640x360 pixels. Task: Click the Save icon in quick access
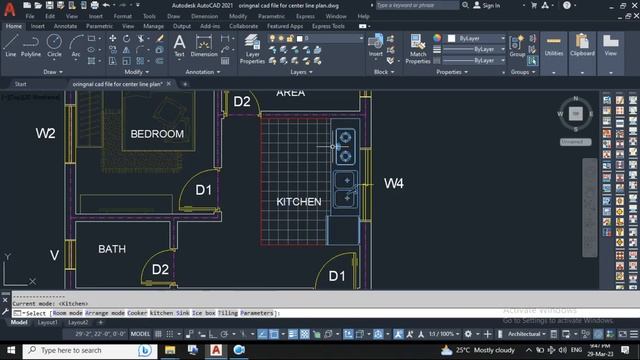[49, 5]
